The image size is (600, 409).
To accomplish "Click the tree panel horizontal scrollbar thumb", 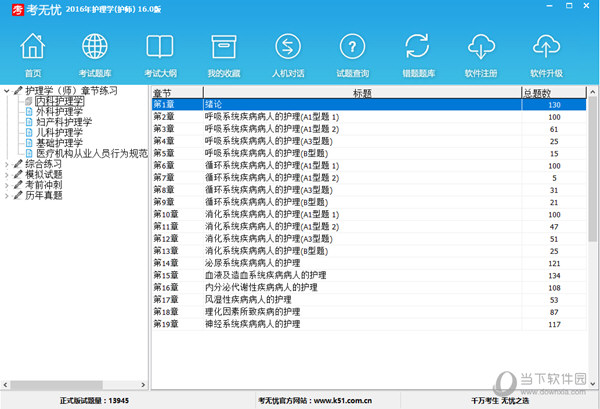I will pyautogui.click(x=56, y=385).
